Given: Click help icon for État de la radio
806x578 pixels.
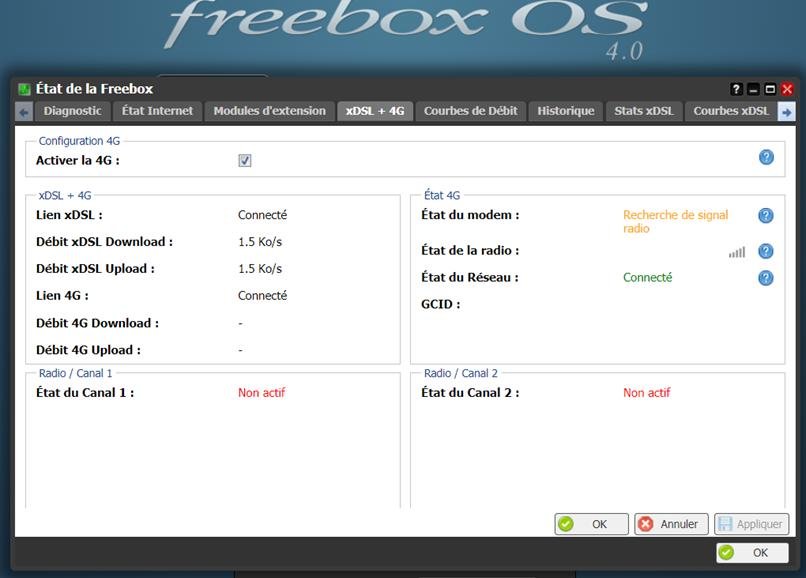Looking at the screenshot, I should pyautogui.click(x=766, y=251).
